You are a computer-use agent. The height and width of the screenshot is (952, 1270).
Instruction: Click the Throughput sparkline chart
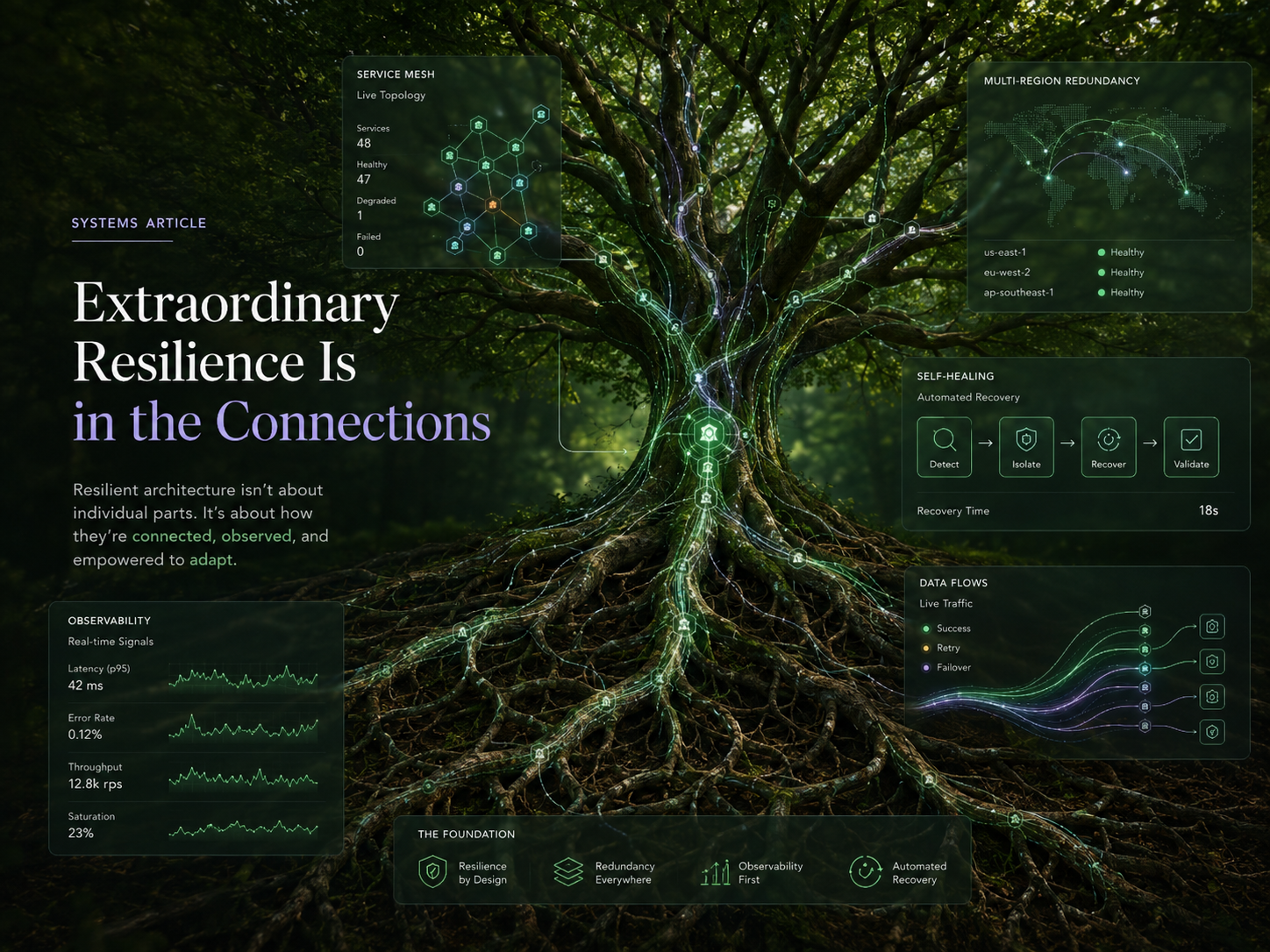click(243, 778)
